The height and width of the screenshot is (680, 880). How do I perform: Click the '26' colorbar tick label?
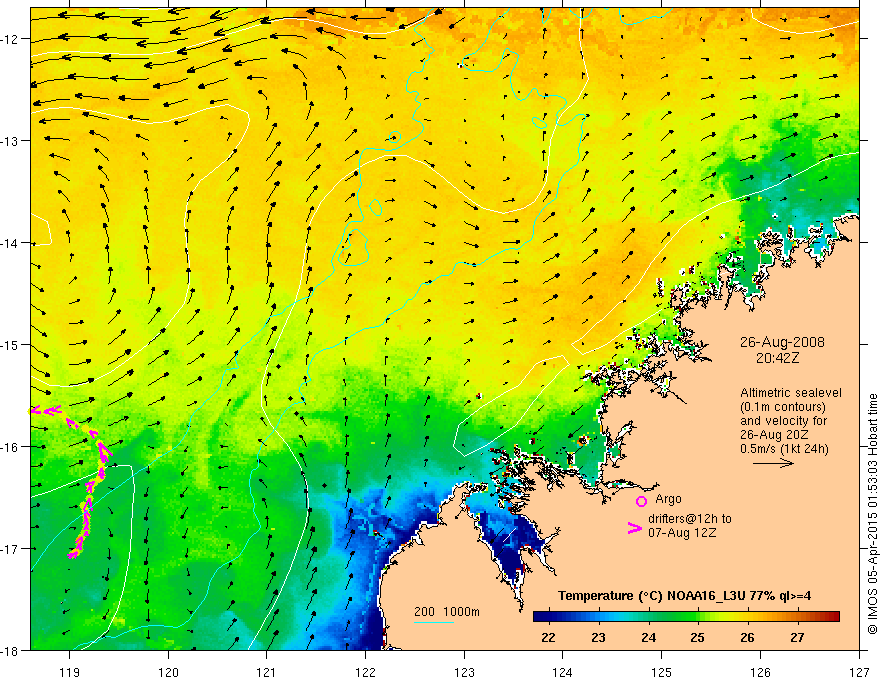[x=747, y=637]
